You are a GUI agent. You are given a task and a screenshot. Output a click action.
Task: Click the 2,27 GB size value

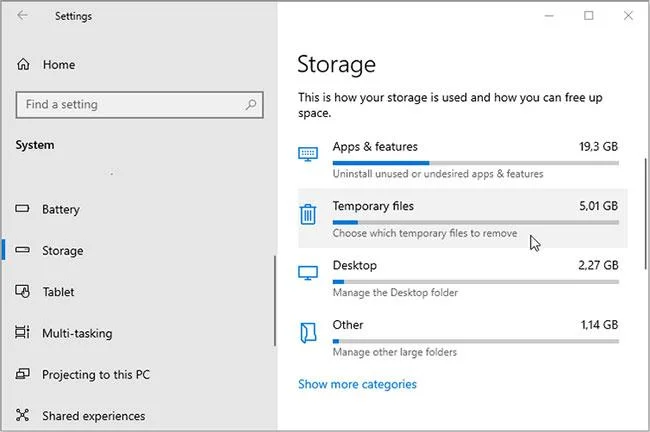click(598, 265)
